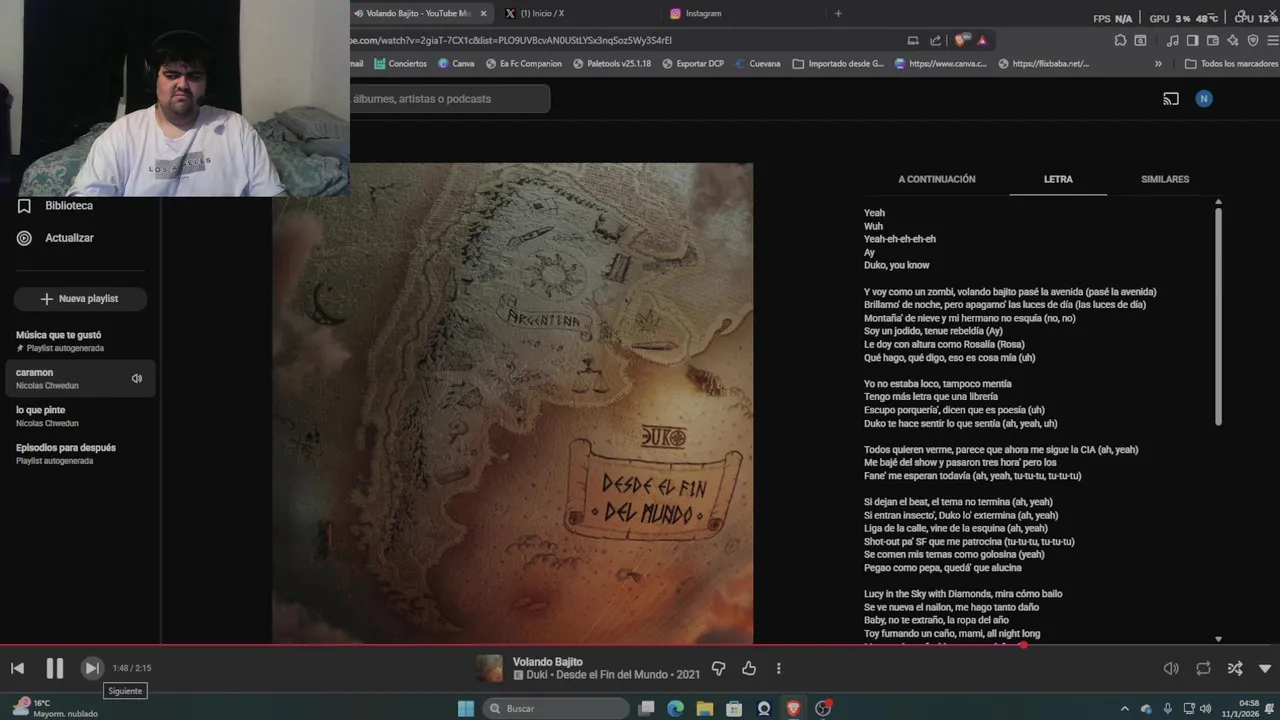Click install app icon in address bar
Screen dimensions: 1280x720
(x=913, y=40)
